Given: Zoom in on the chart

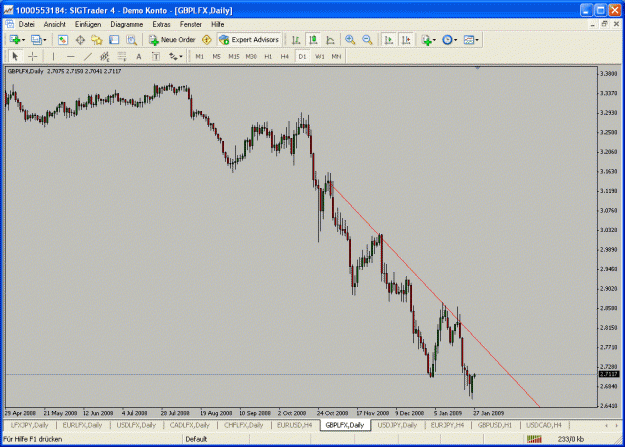Looking at the screenshot, I should tap(350, 40).
